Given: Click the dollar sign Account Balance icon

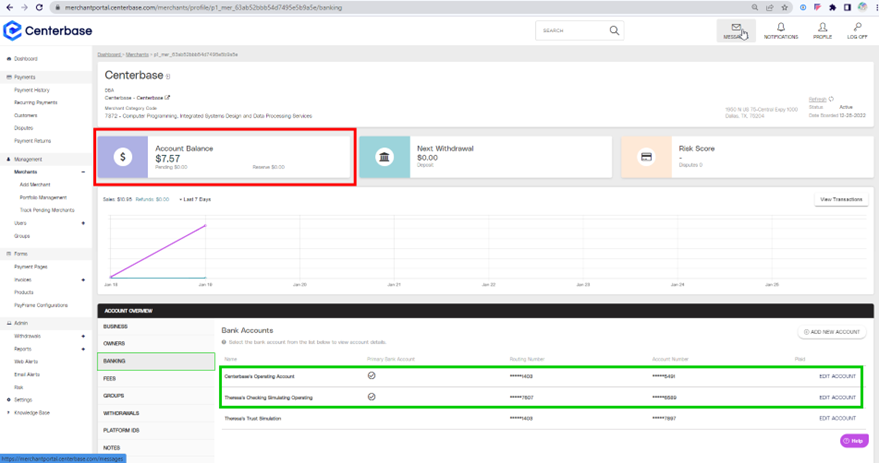Looking at the screenshot, I should [123, 157].
